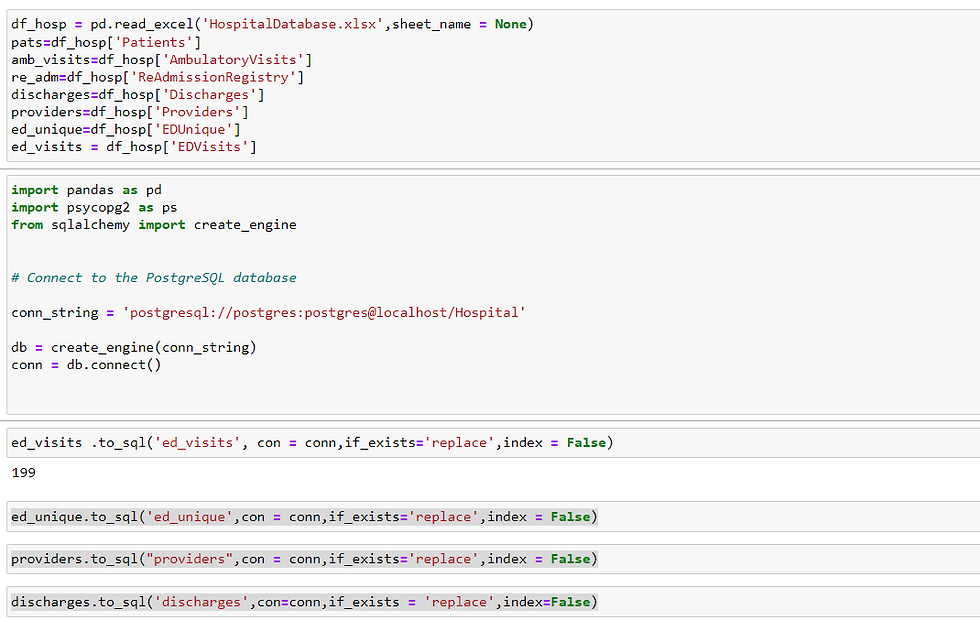Select the providers.to_sql code cell
Image resolution: width=980 pixels, height=620 pixels.
(x=303, y=559)
